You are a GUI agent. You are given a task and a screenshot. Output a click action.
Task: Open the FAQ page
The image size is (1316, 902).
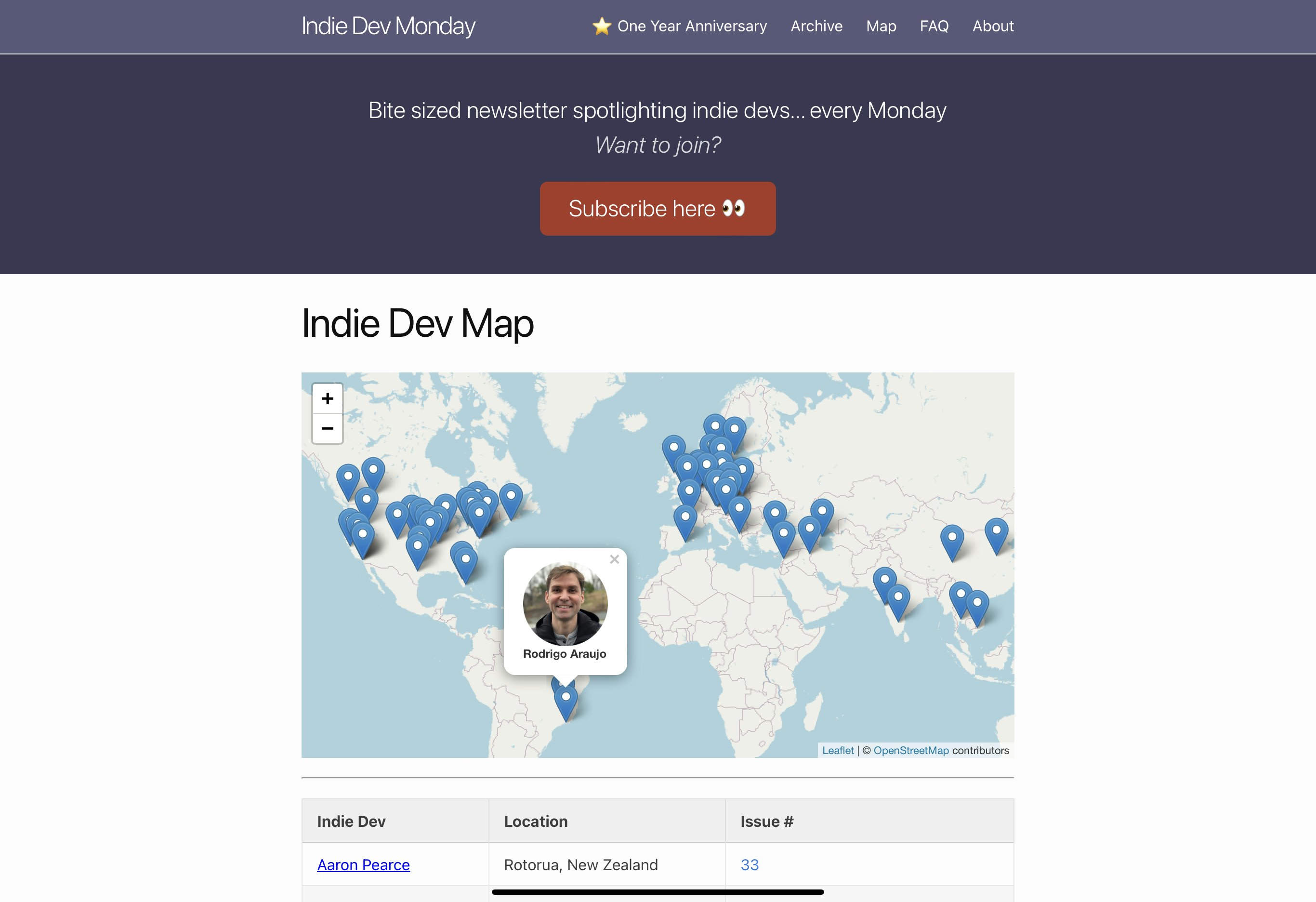[x=934, y=26]
